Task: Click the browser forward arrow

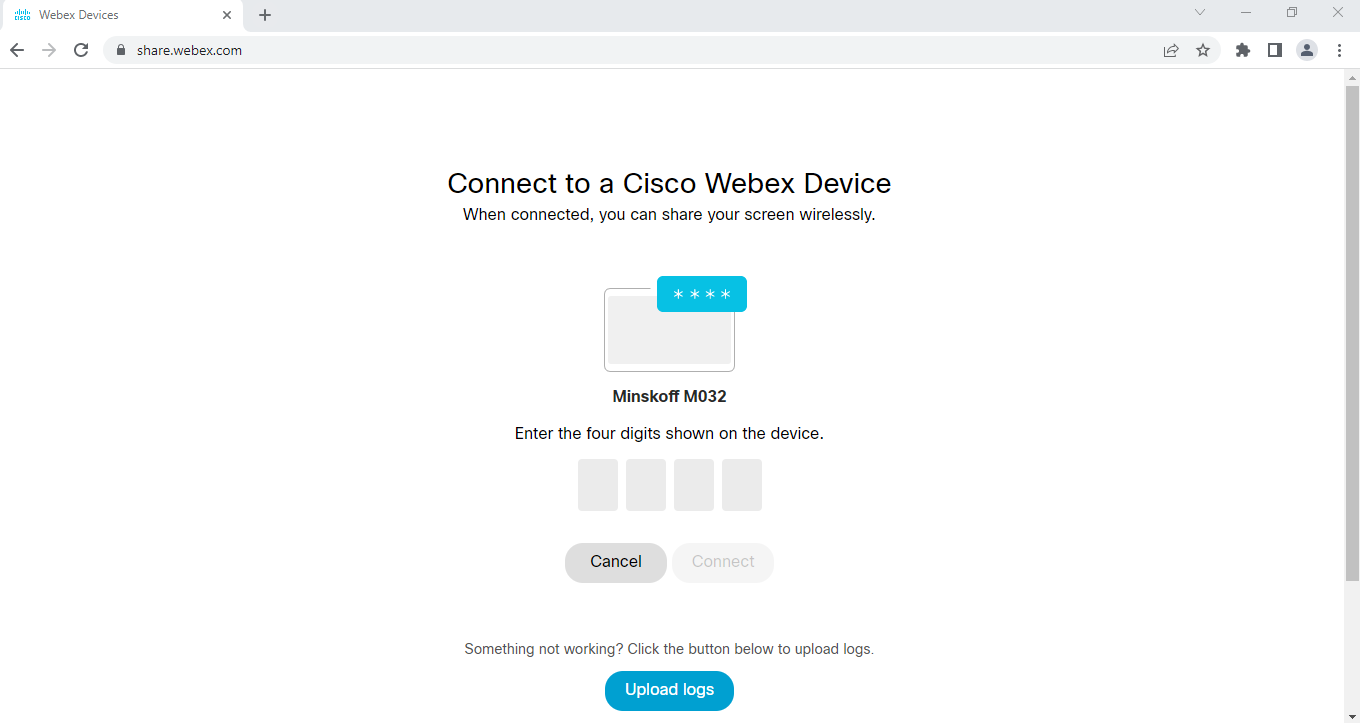Action: tap(49, 50)
